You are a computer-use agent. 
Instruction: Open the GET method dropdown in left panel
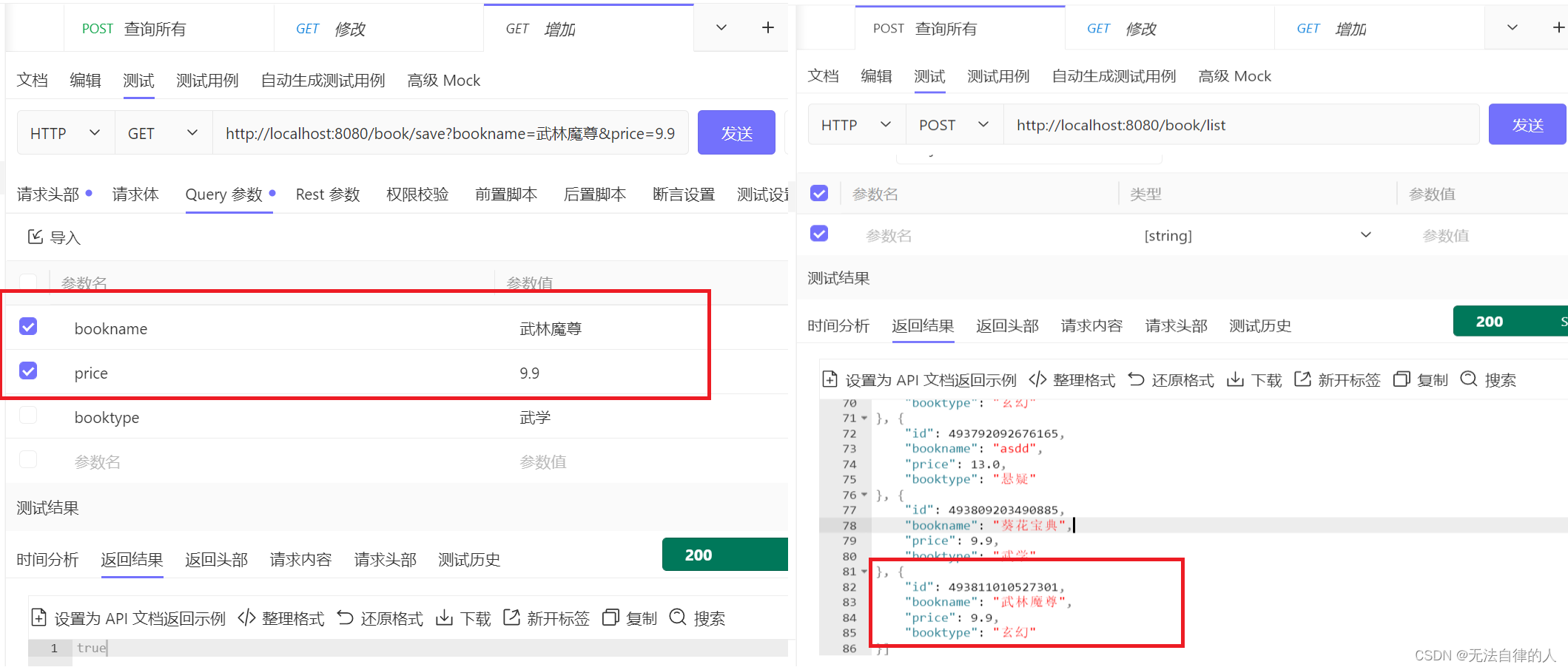[x=164, y=133]
